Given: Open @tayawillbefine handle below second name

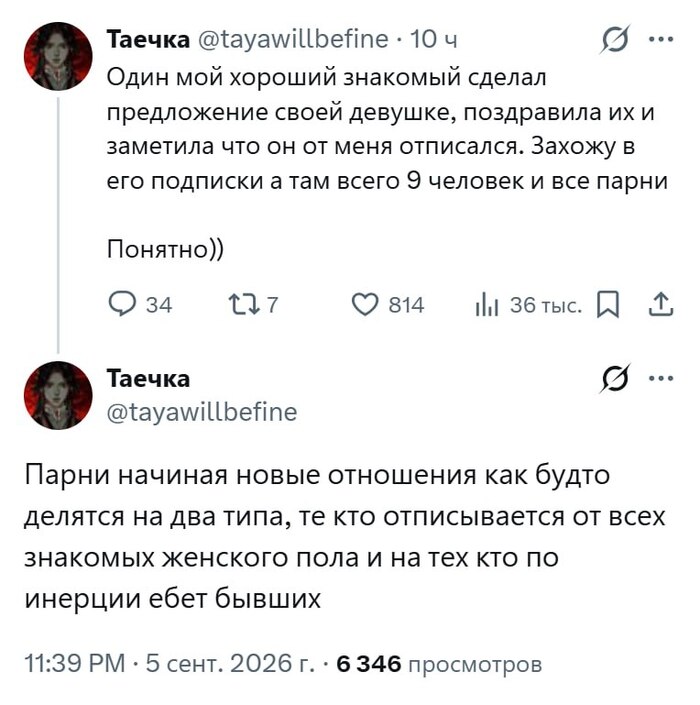Looking at the screenshot, I should click(202, 412).
